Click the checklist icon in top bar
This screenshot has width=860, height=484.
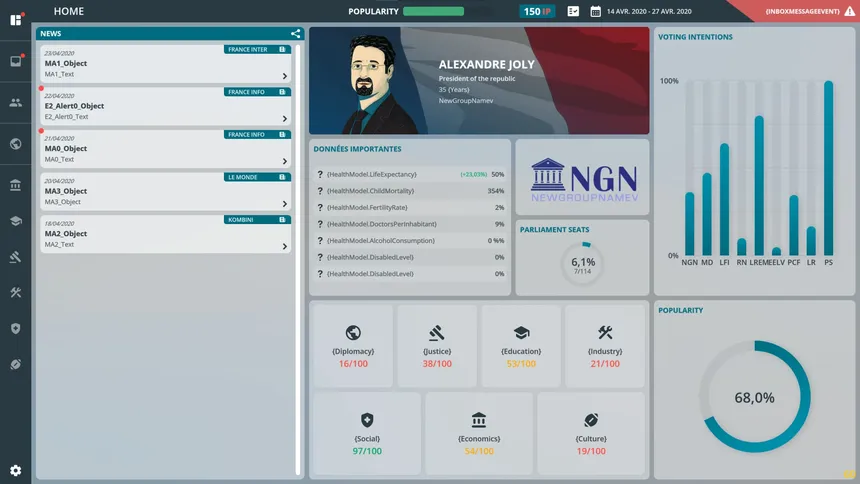pyautogui.click(x=573, y=11)
